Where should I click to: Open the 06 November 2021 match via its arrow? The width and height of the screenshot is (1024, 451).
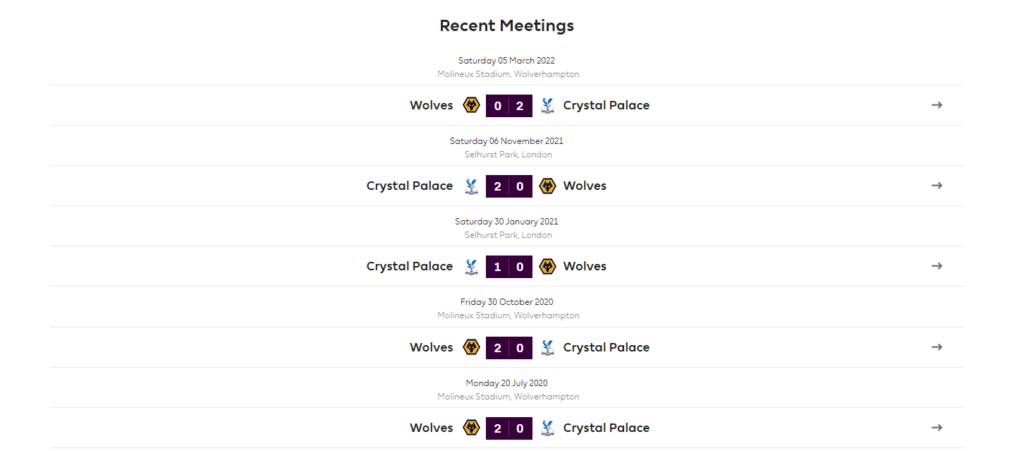(936, 186)
